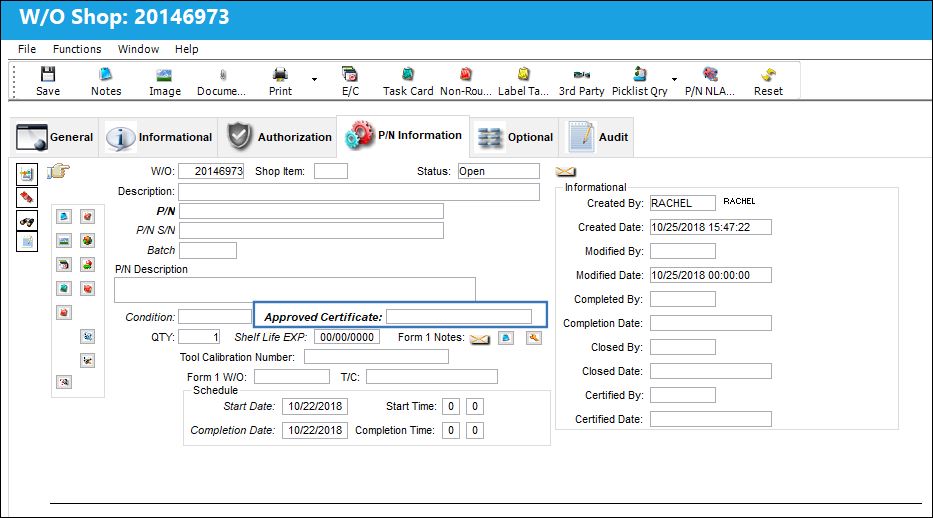Click the W/O number field
Image resolution: width=933 pixels, height=518 pixels.
(x=211, y=171)
